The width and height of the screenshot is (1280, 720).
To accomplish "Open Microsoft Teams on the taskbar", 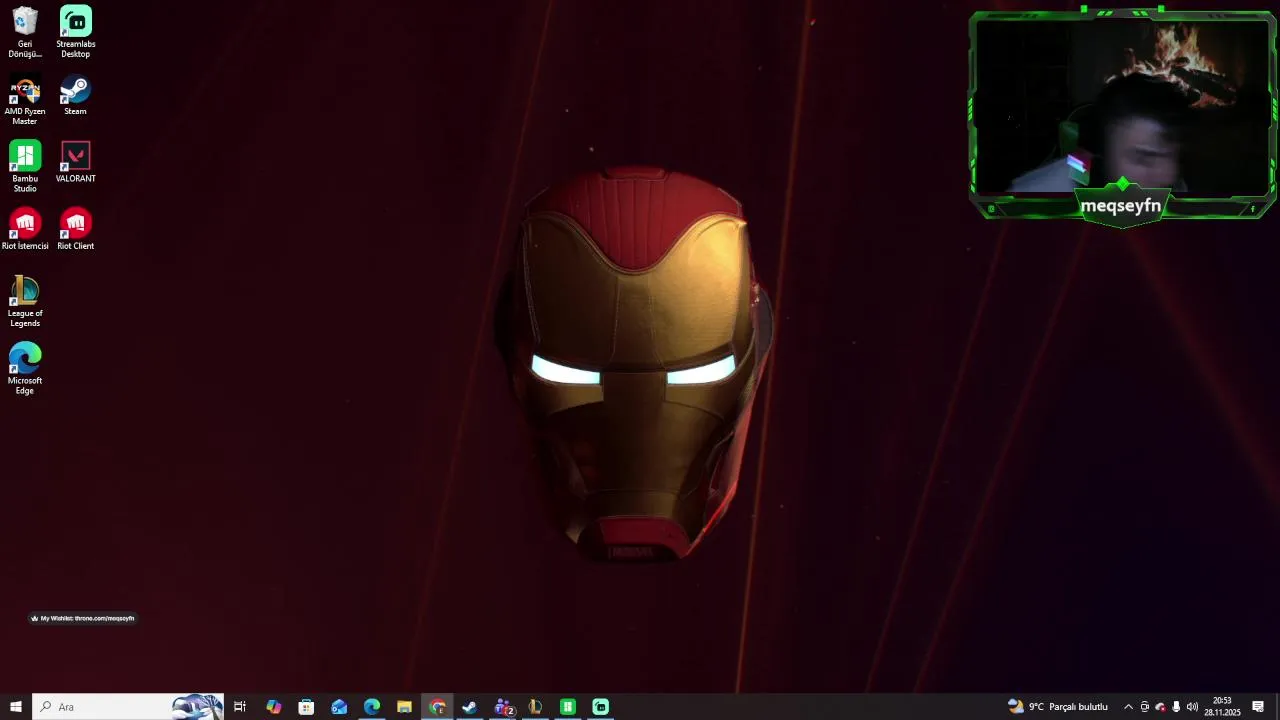I will point(503,707).
